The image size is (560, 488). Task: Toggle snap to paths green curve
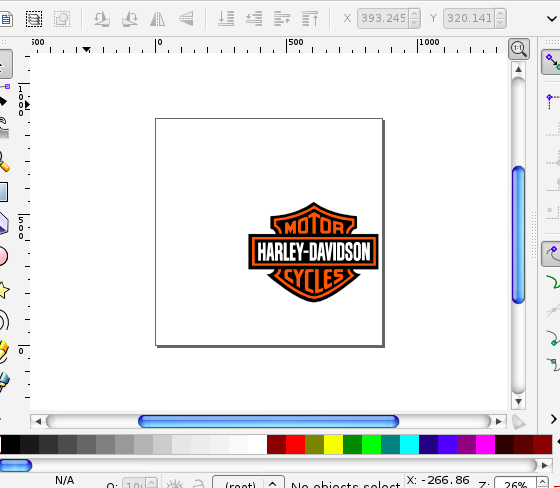[553, 282]
